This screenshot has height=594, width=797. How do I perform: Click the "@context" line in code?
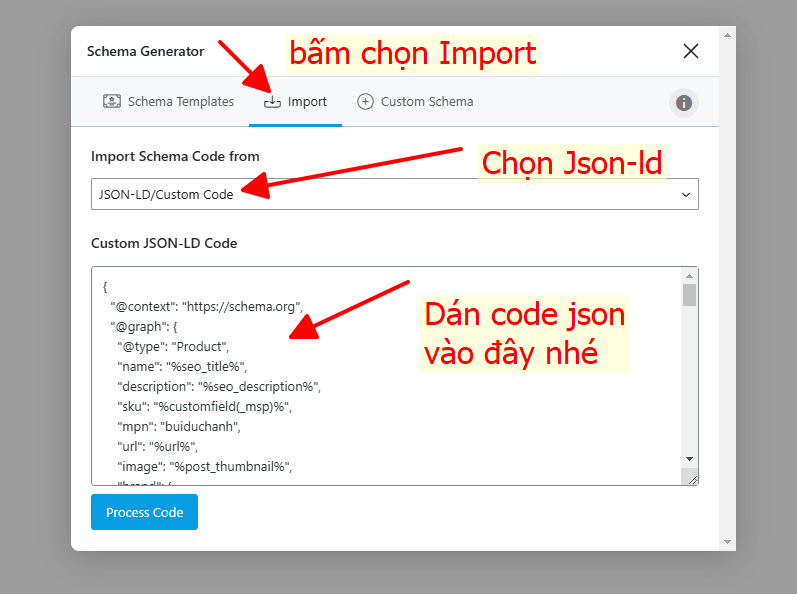tap(206, 307)
